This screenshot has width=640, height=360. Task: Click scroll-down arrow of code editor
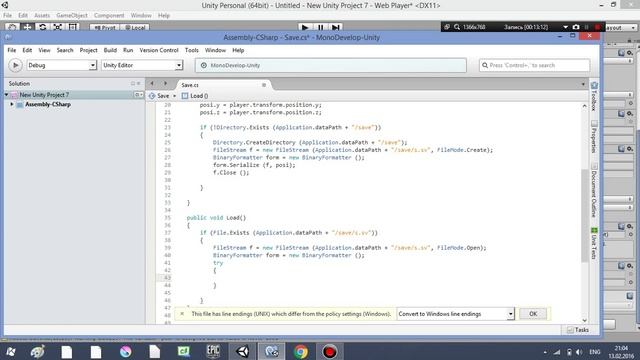pyautogui.click(x=584, y=321)
